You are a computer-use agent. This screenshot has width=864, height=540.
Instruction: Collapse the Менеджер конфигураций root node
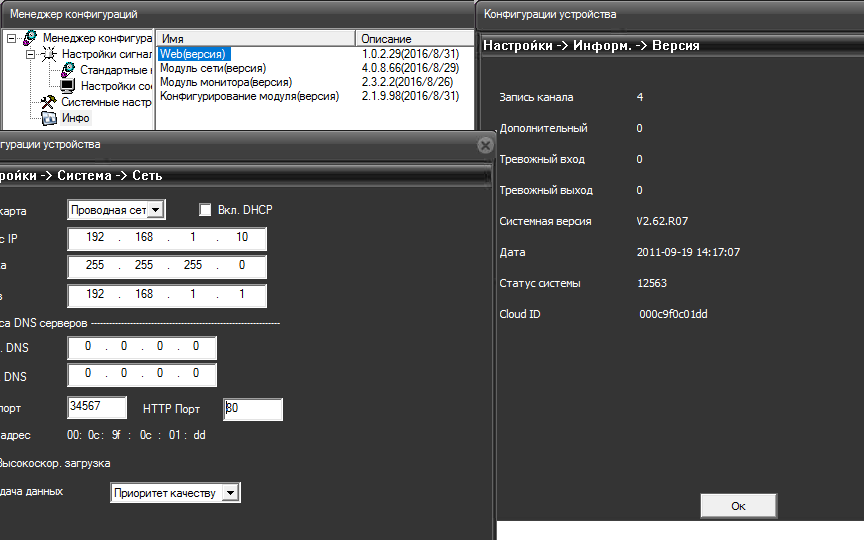[x=11, y=38]
